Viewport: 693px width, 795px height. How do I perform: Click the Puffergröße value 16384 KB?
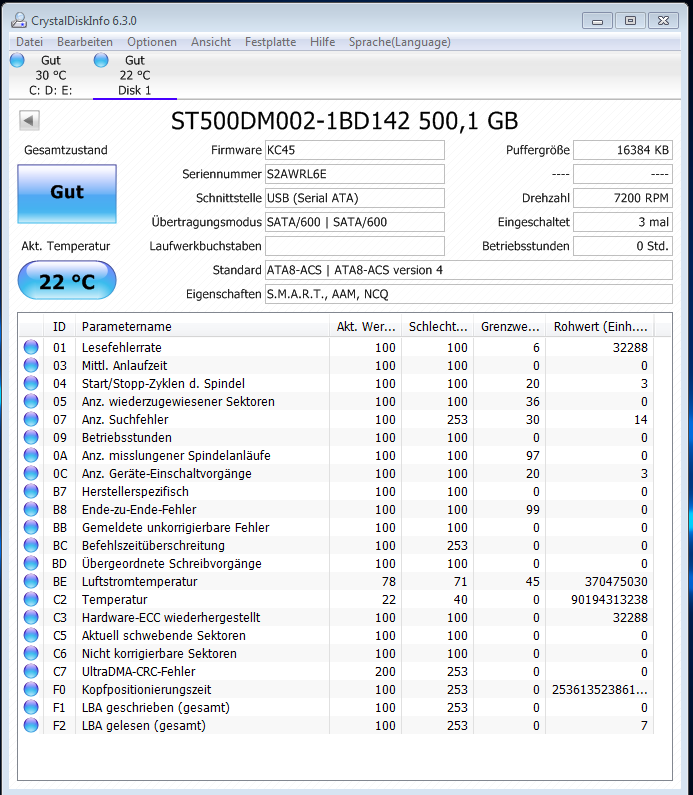click(623, 150)
